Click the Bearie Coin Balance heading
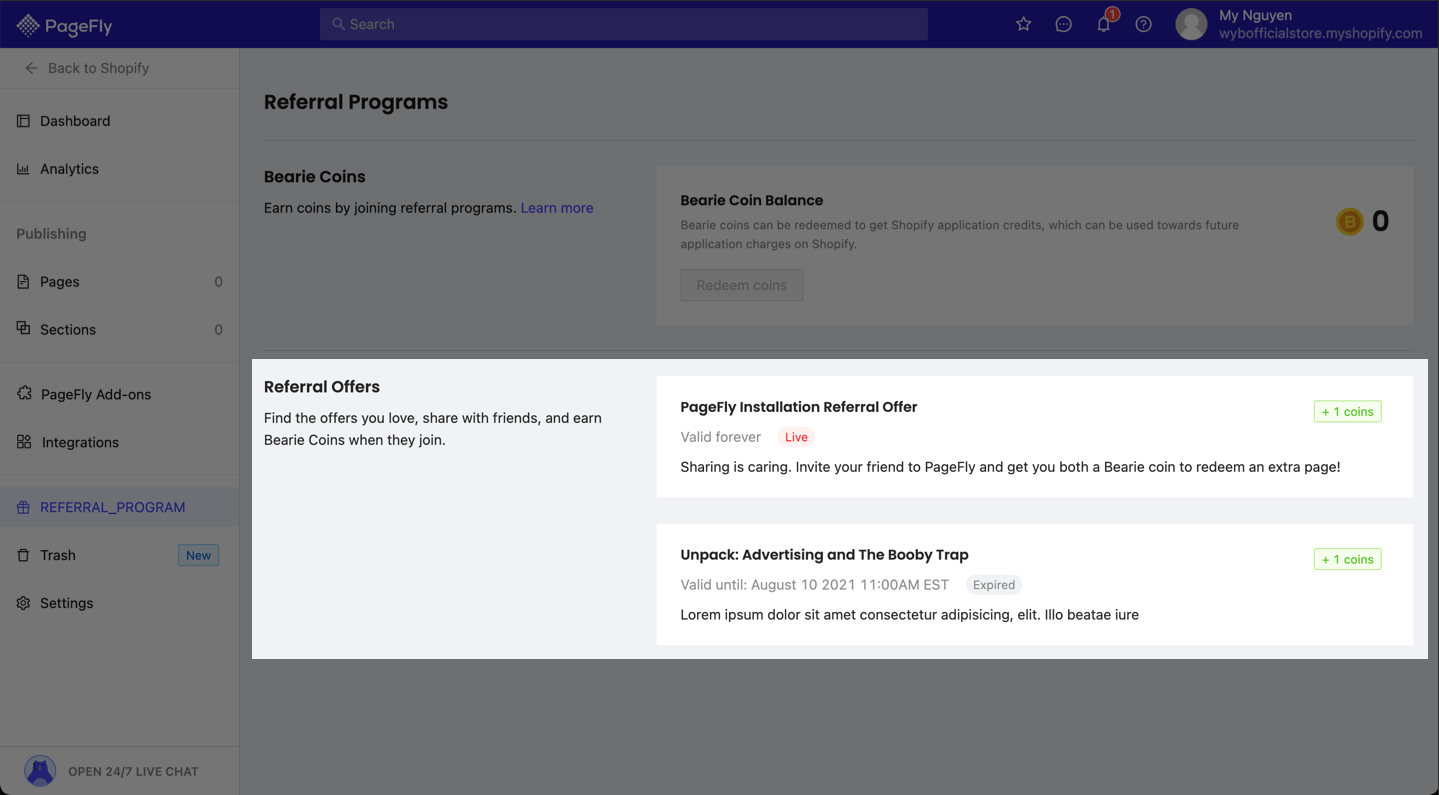This screenshot has width=1439, height=795. point(751,200)
